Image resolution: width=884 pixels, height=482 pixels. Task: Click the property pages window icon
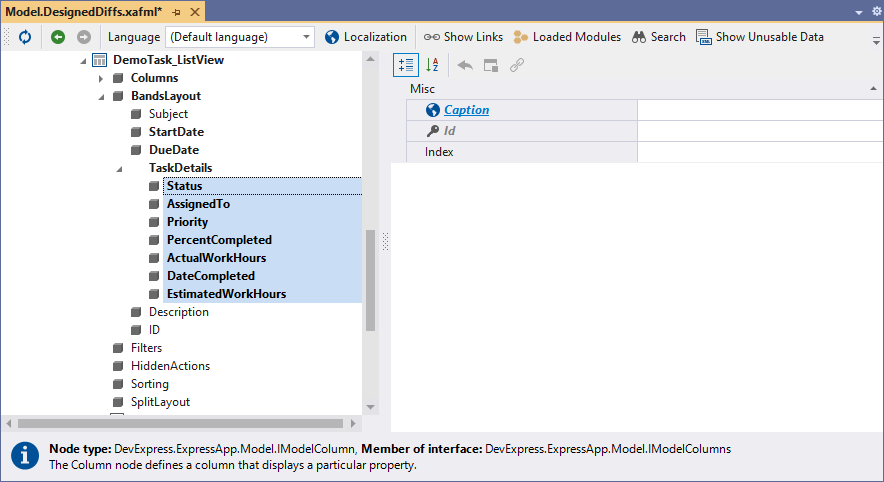click(x=491, y=65)
